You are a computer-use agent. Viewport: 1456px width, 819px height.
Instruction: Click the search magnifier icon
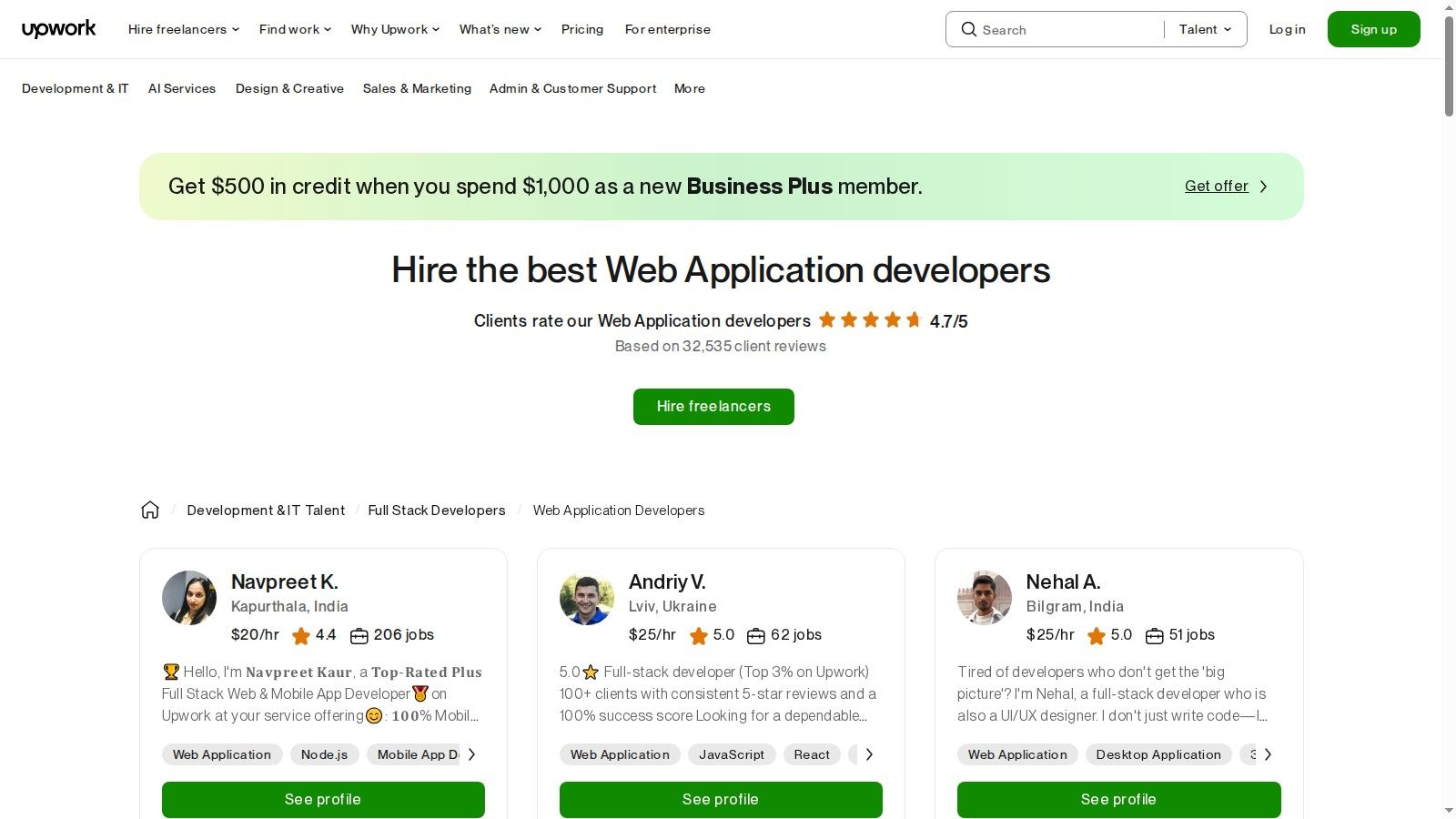[x=969, y=29]
